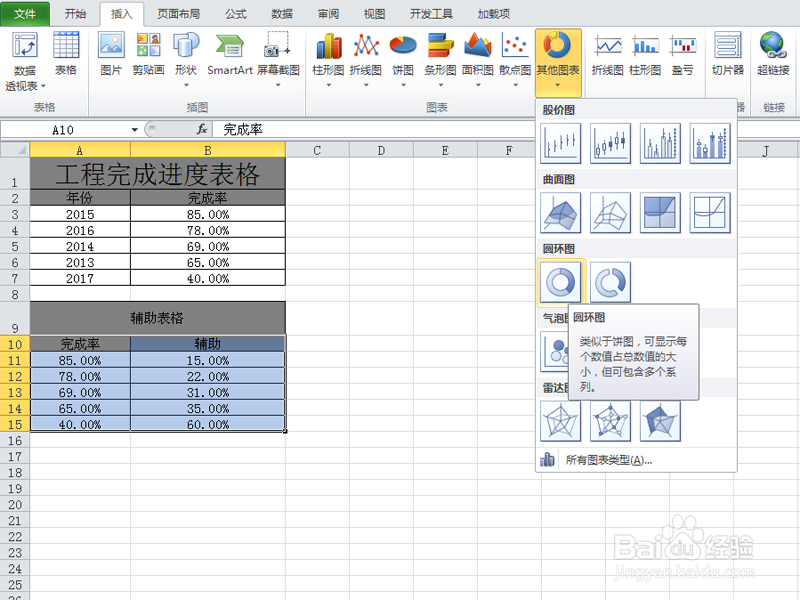
Task: Switch to Data (数据) tab
Action: (x=282, y=14)
